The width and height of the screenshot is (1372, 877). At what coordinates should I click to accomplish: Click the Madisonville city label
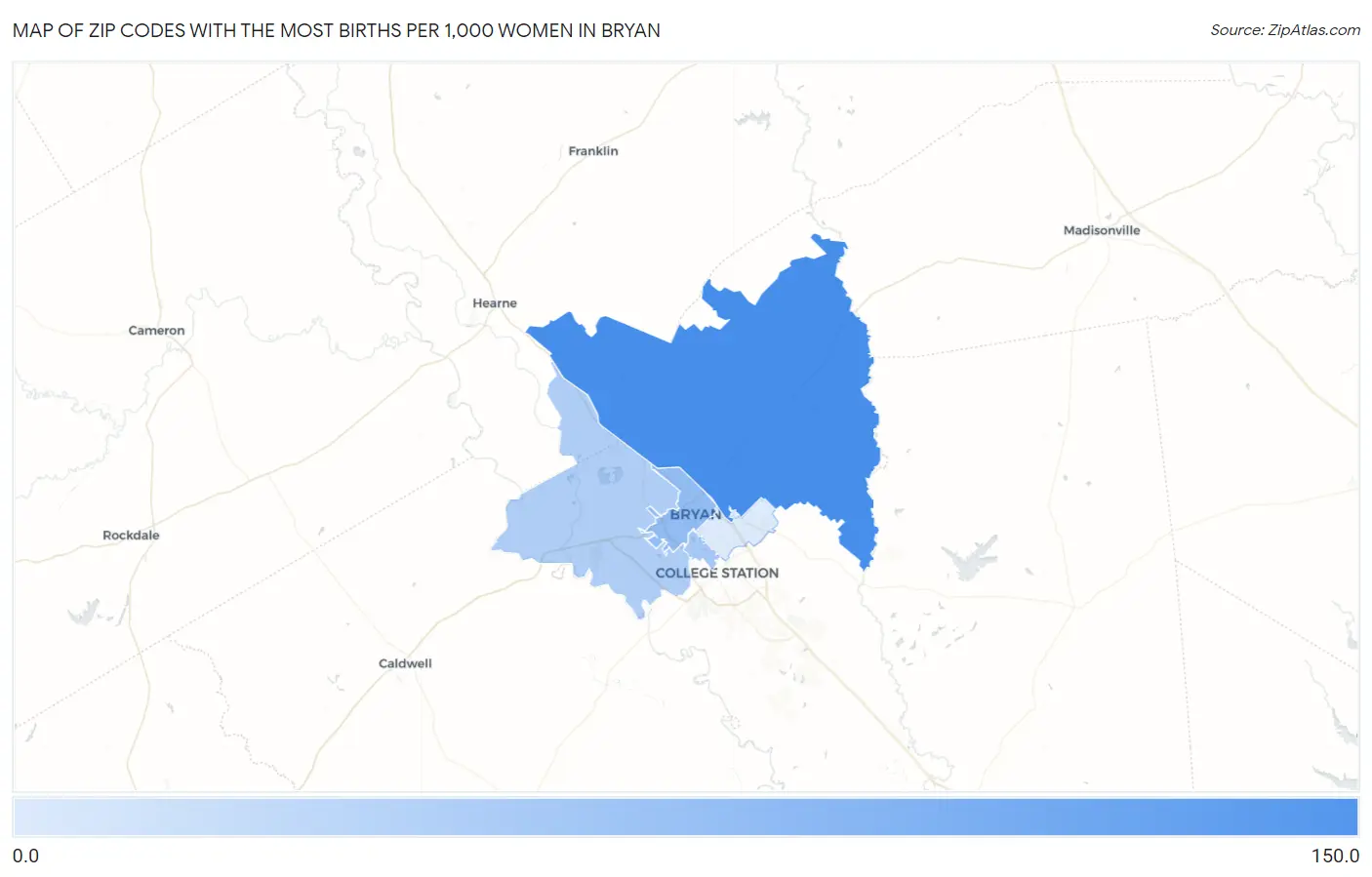pyautogui.click(x=1102, y=230)
